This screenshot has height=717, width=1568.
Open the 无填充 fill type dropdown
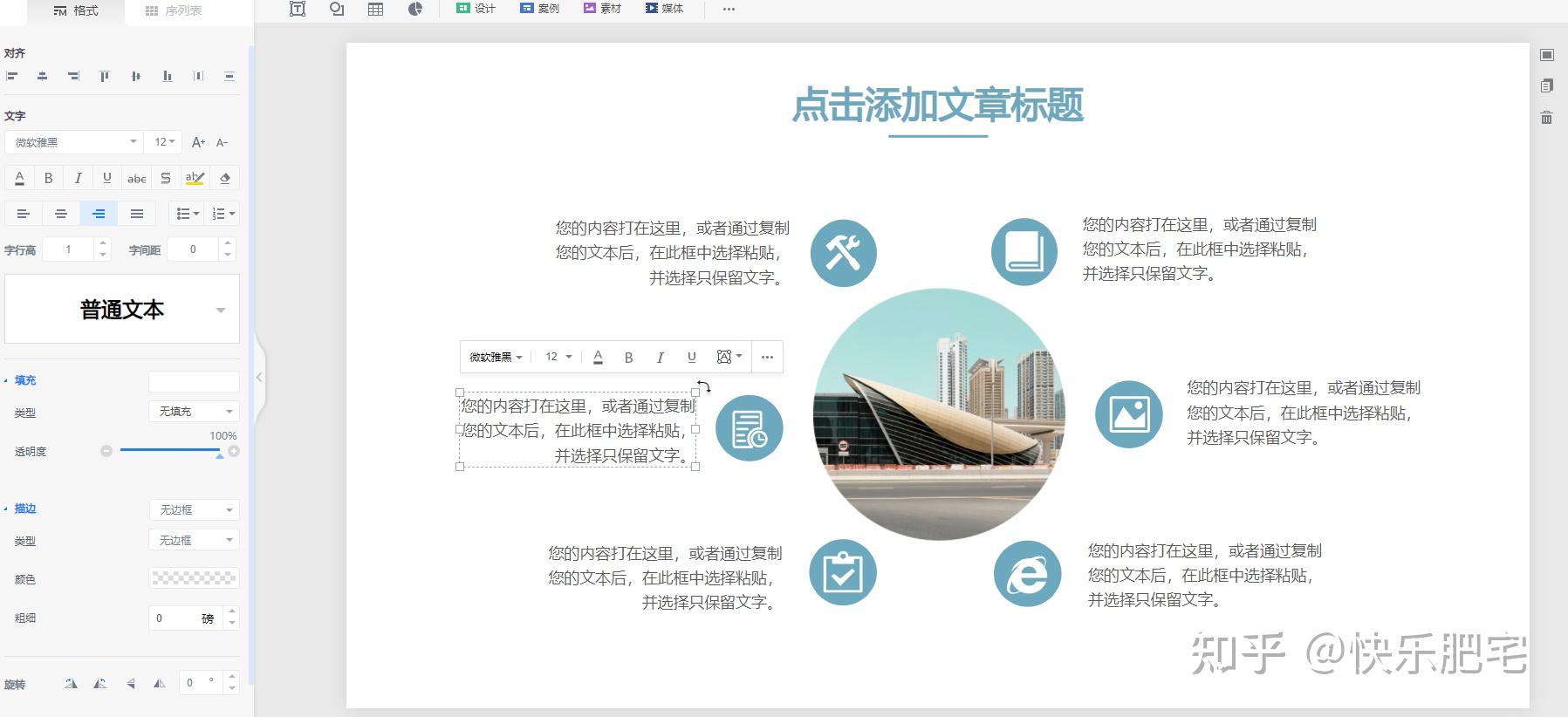click(x=194, y=411)
